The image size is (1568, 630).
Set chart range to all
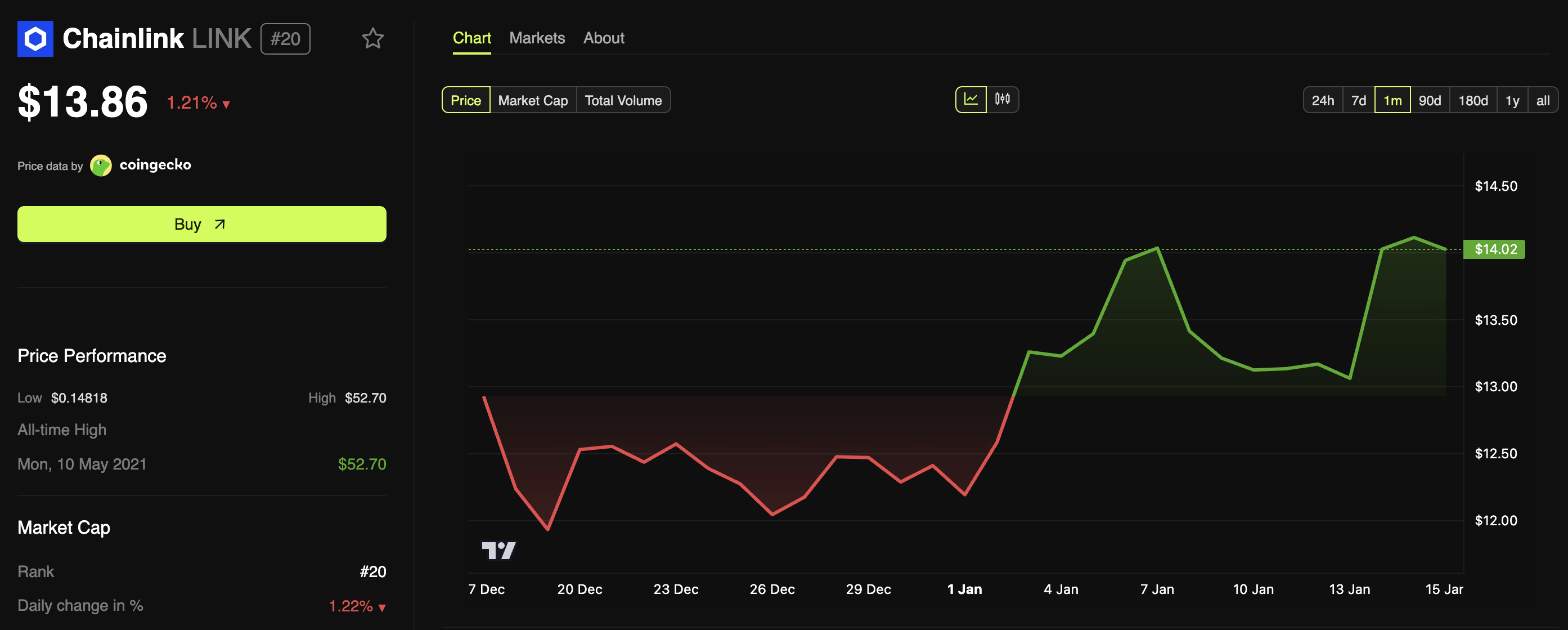(1543, 101)
